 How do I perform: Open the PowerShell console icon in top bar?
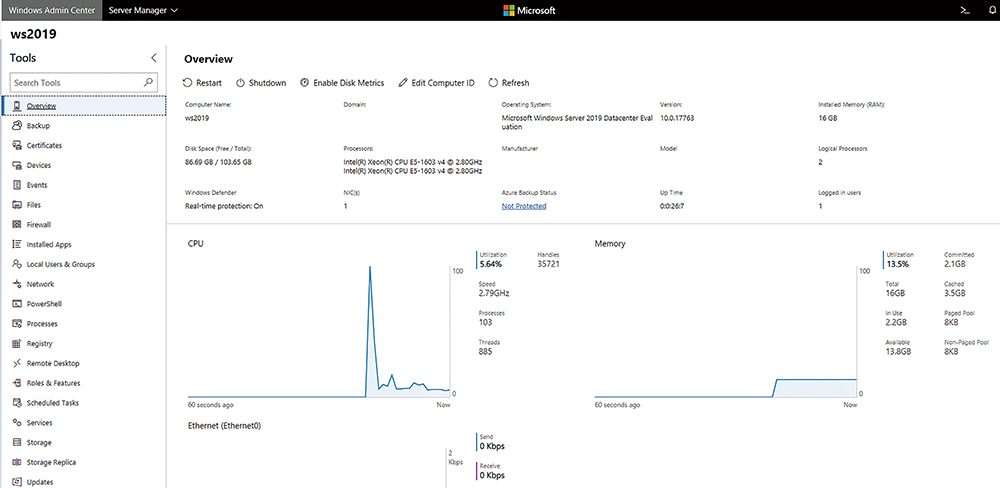[x=966, y=10]
